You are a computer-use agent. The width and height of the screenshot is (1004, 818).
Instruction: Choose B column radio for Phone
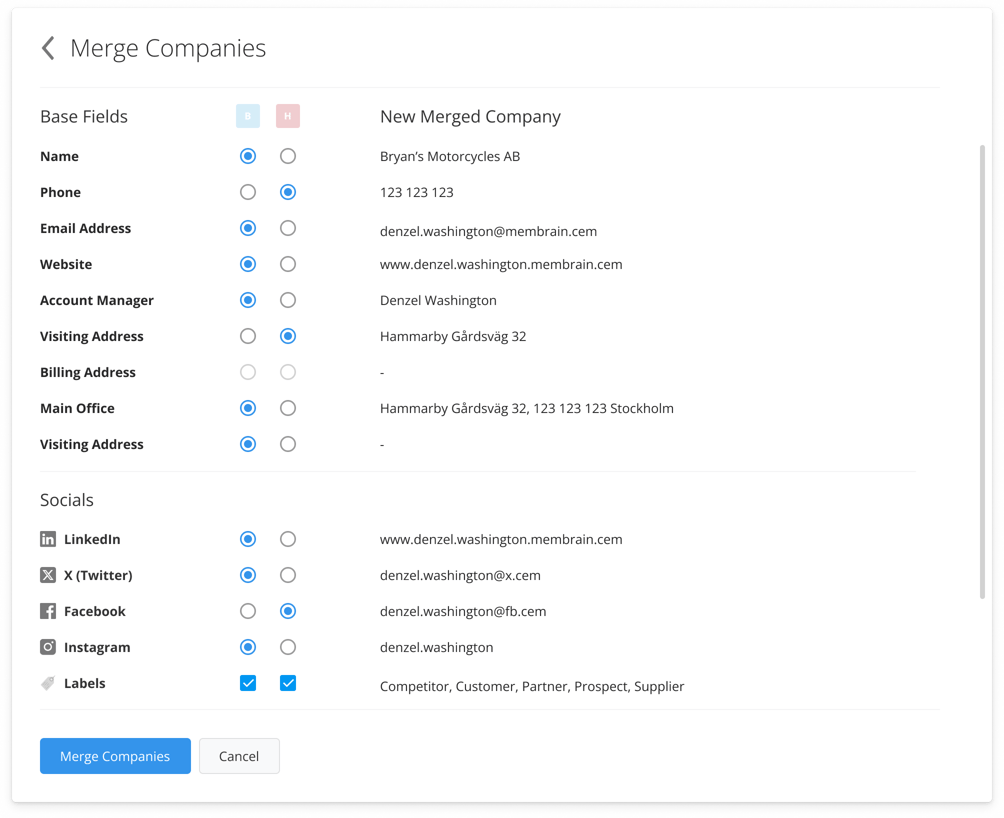click(248, 192)
